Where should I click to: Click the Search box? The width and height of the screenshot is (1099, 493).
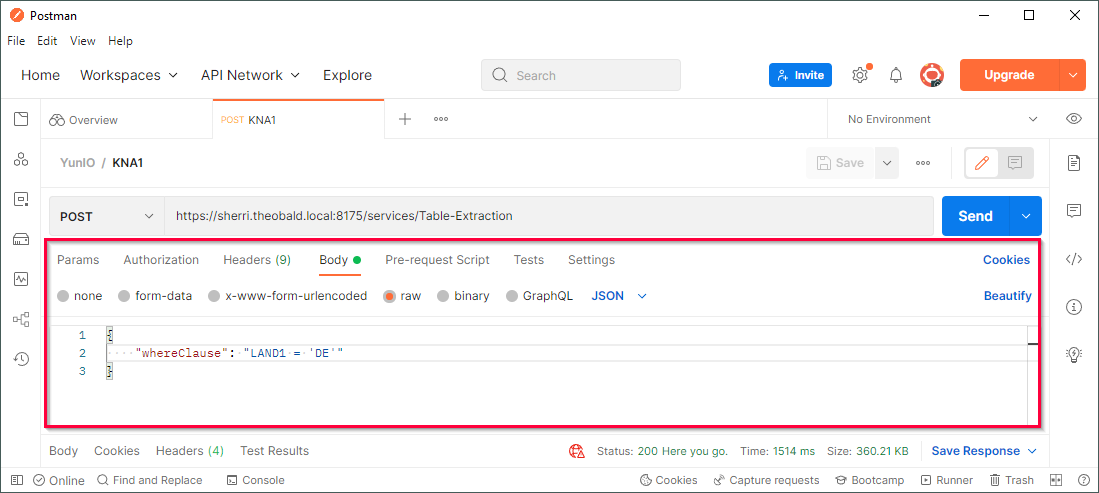pyautogui.click(x=581, y=75)
